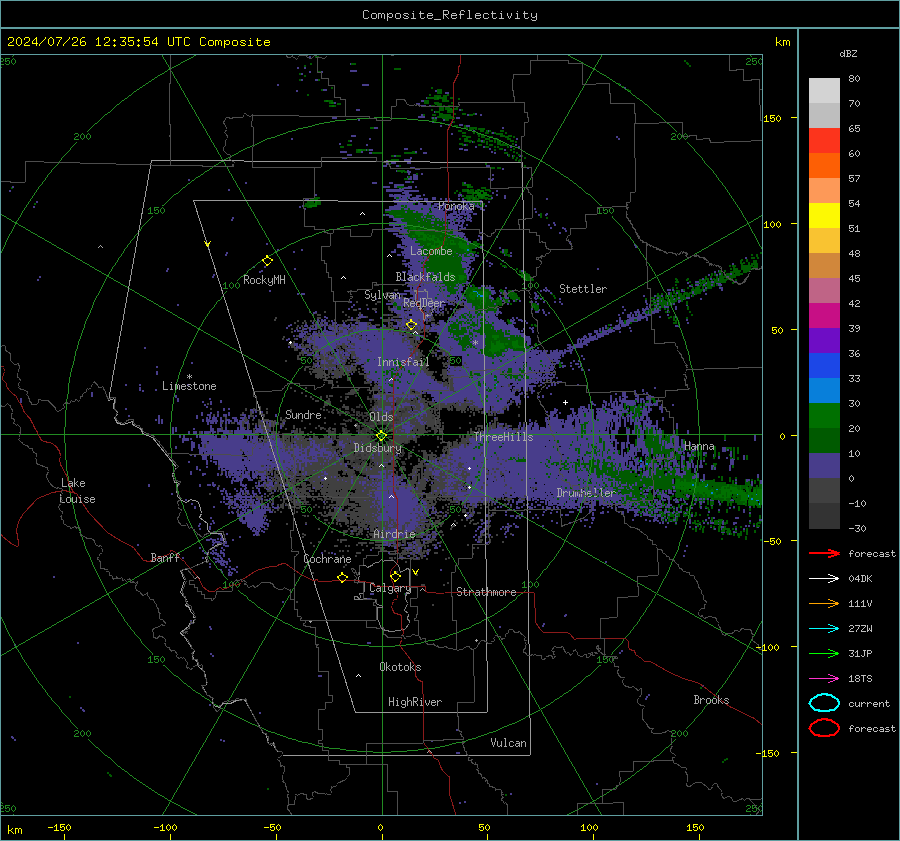Click the Lacombe town label
This screenshot has width=900, height=841.
click(x=431, y=251)
